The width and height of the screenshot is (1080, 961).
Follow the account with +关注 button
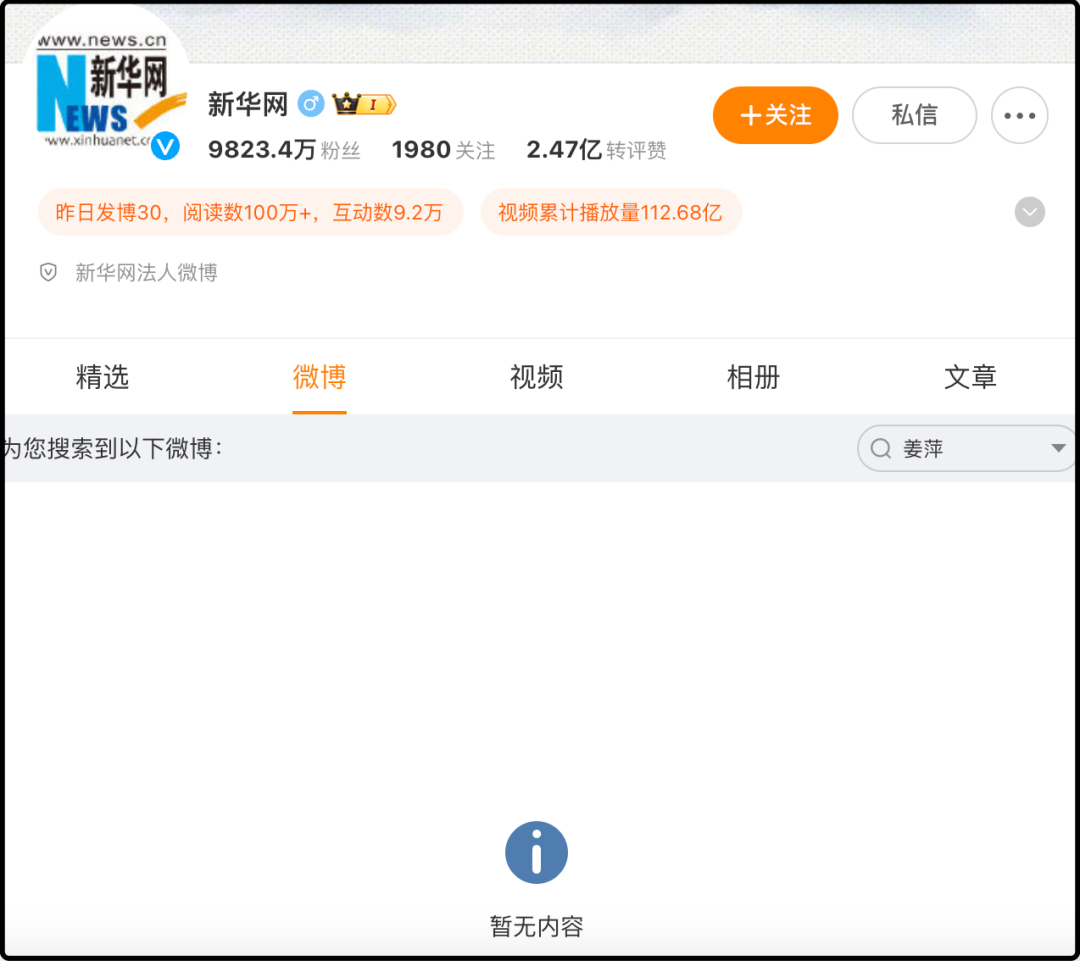pos(775,116)
